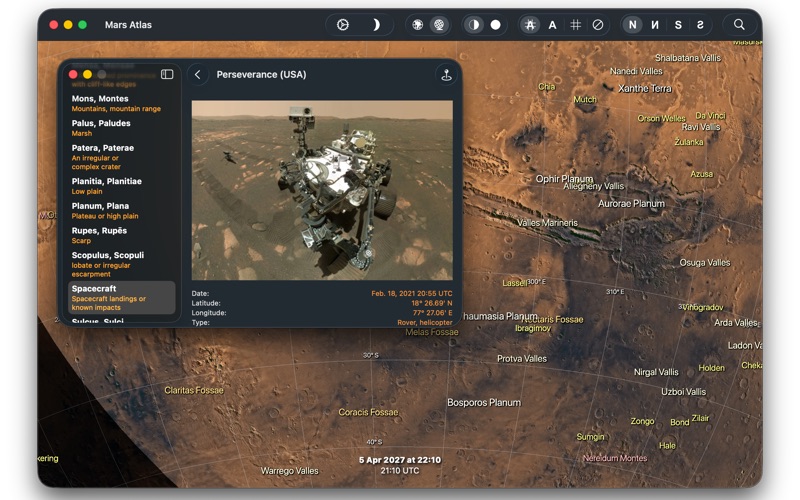Toggle the coordinate grid hash icon

tap(576, 24)
